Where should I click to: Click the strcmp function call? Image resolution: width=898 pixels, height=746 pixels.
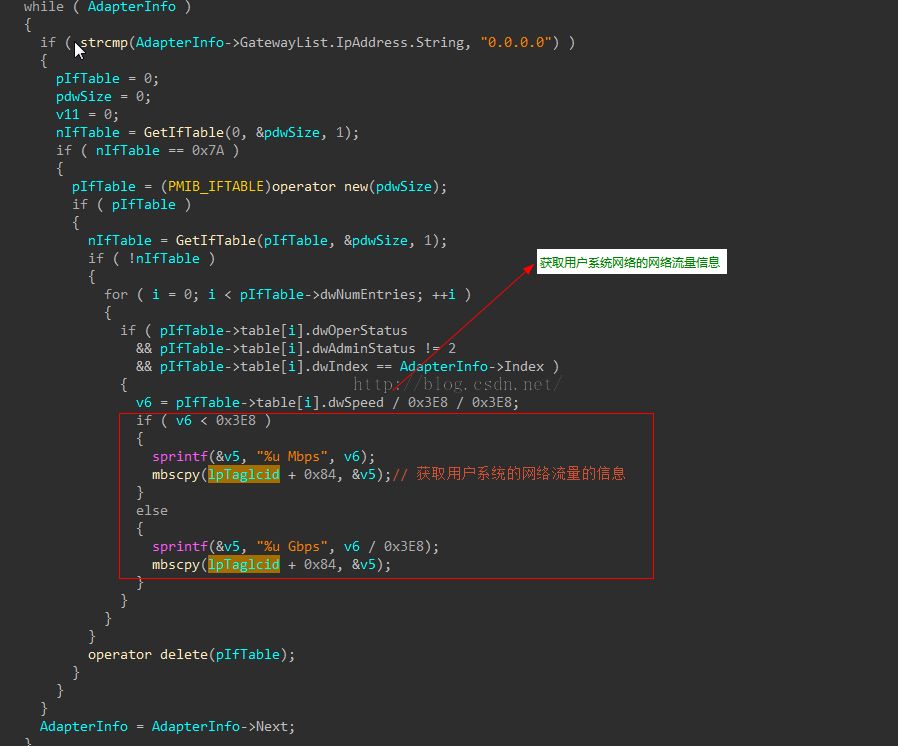104,42
